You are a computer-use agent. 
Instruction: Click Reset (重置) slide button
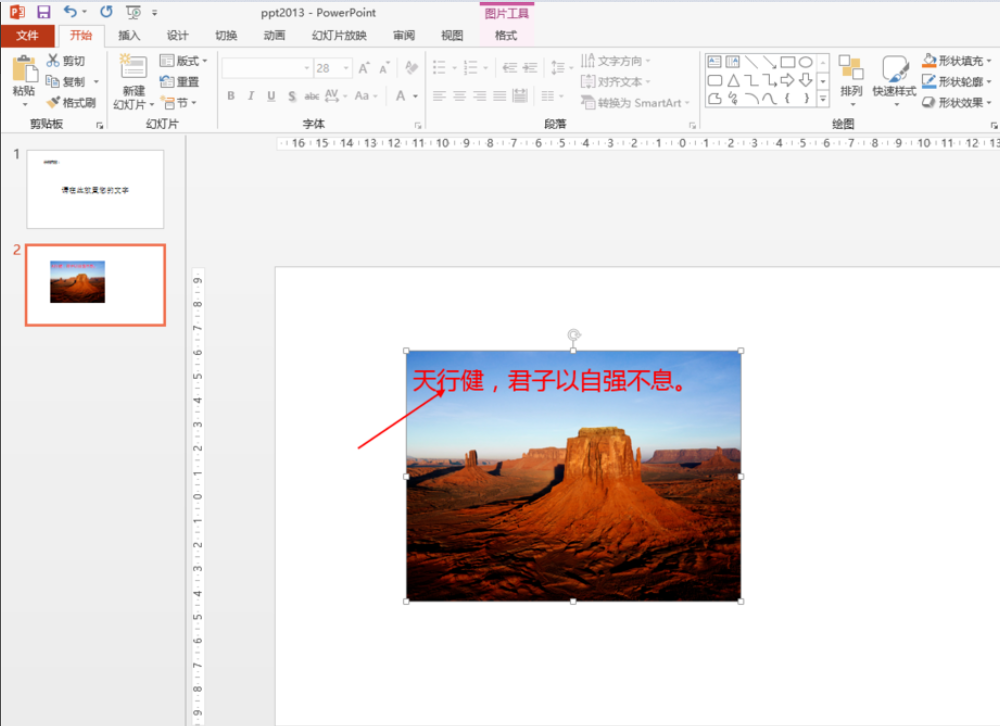179,82
